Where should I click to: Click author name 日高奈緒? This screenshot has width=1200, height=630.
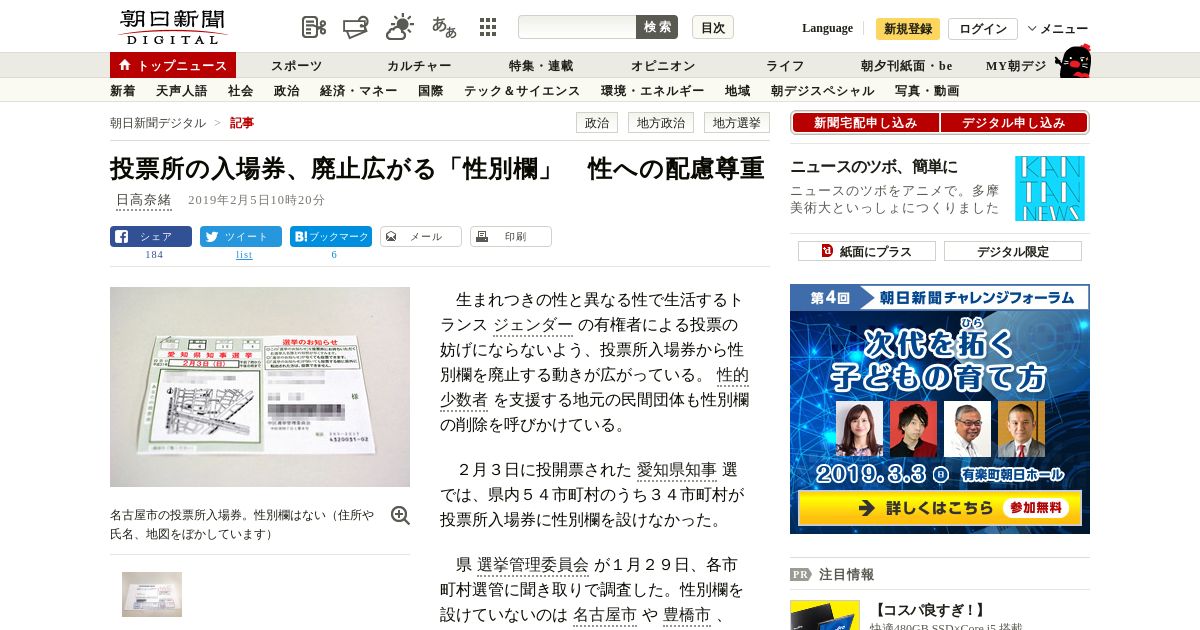point(143,200)
